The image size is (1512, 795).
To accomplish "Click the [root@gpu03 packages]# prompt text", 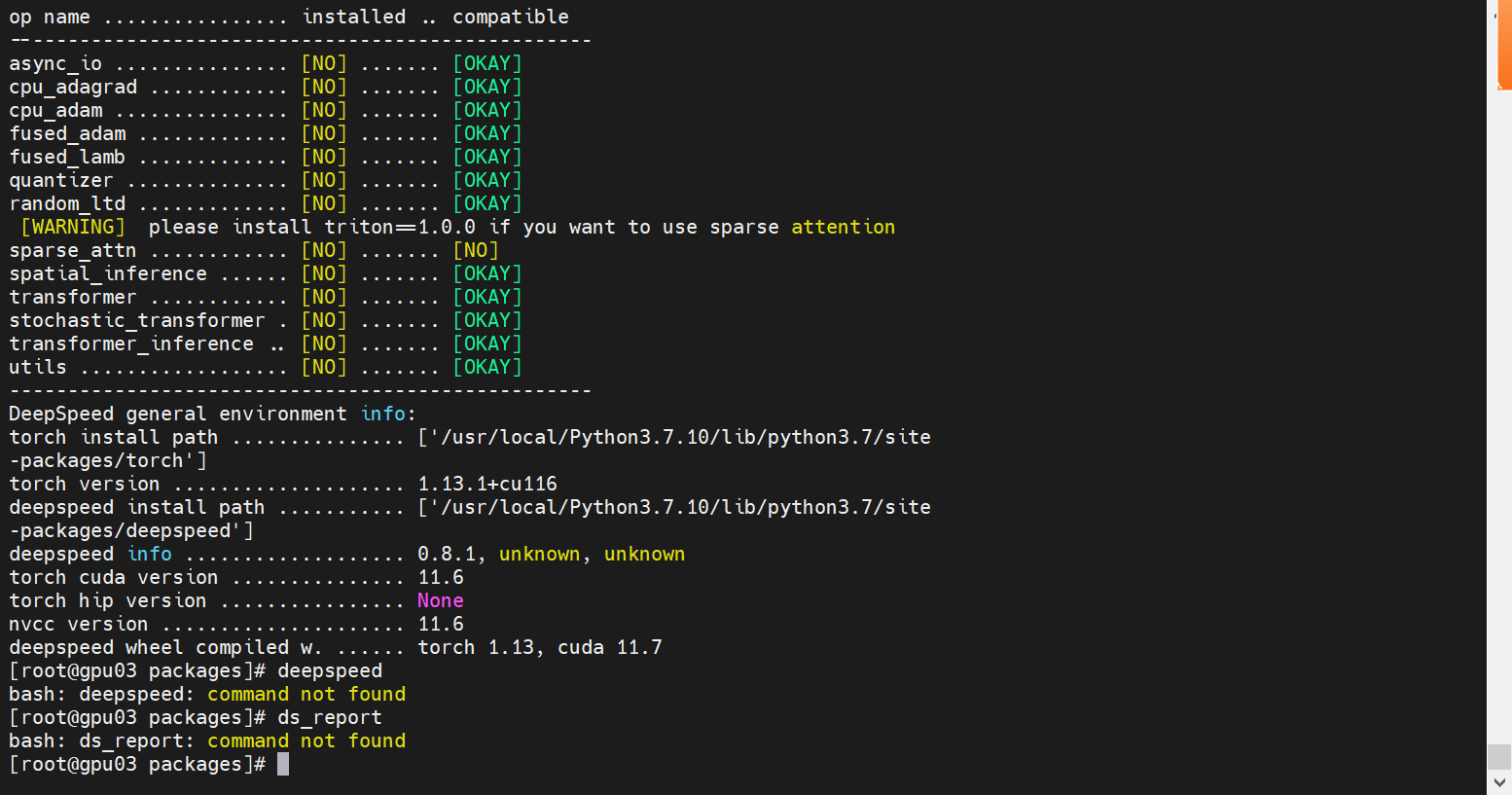I will [136, 764].
